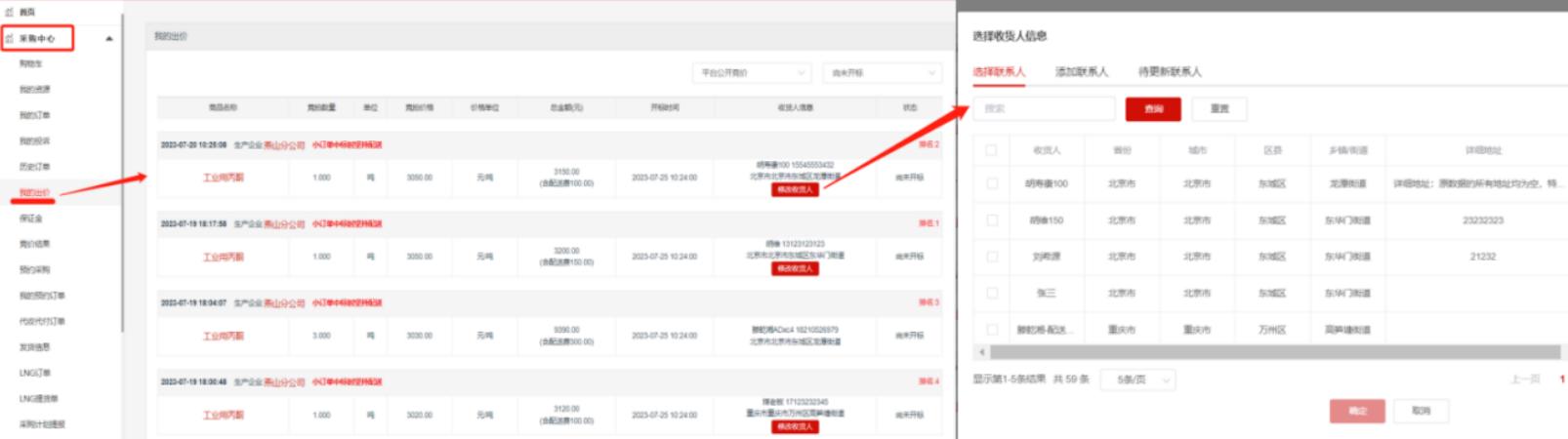Check the box for the 21232 address row
Viewport: 1568px width, 439px height.
[991, 257]
